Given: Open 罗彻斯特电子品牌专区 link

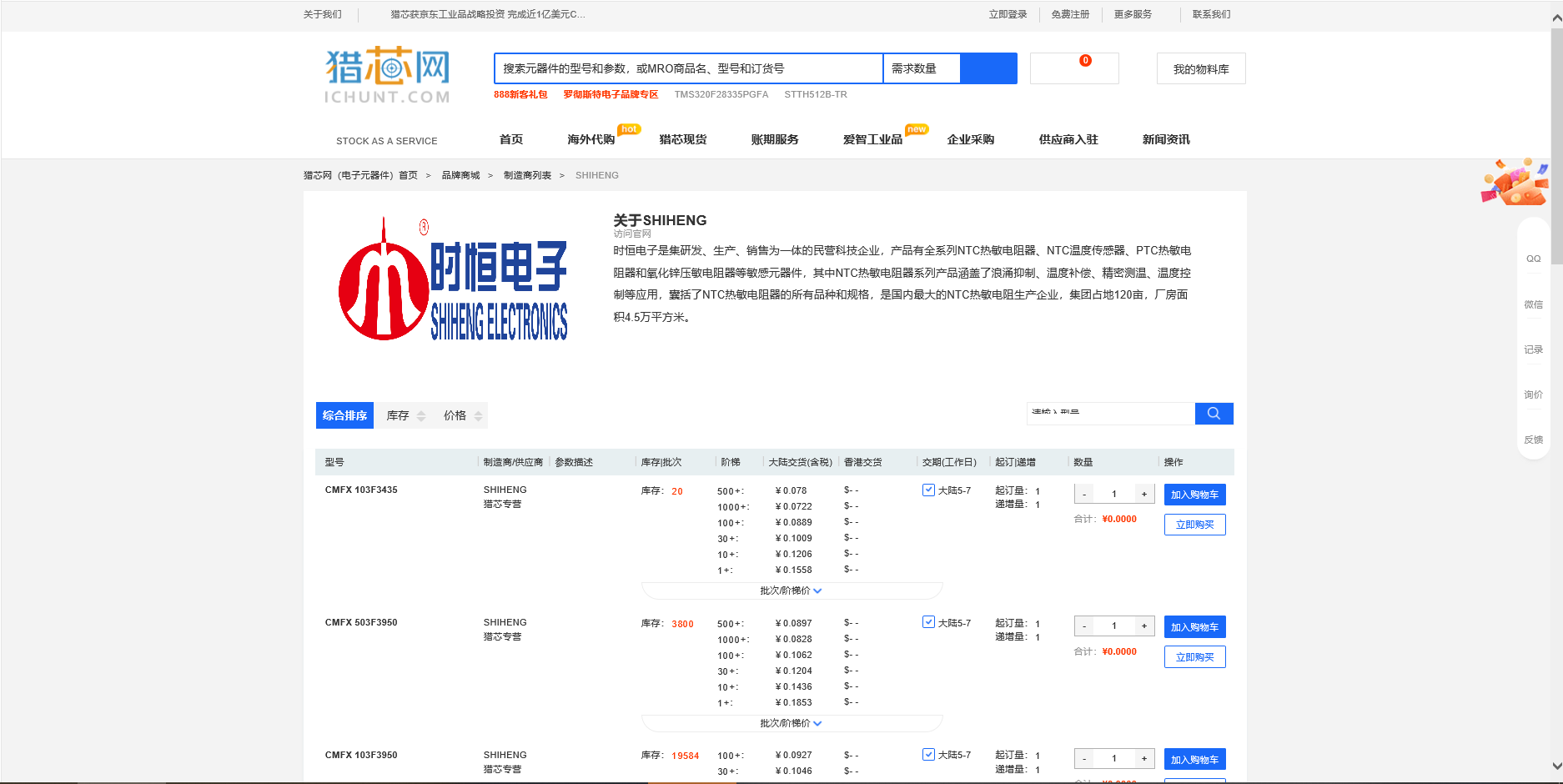Looking at the screenshot, I should (x=611, y=94).
